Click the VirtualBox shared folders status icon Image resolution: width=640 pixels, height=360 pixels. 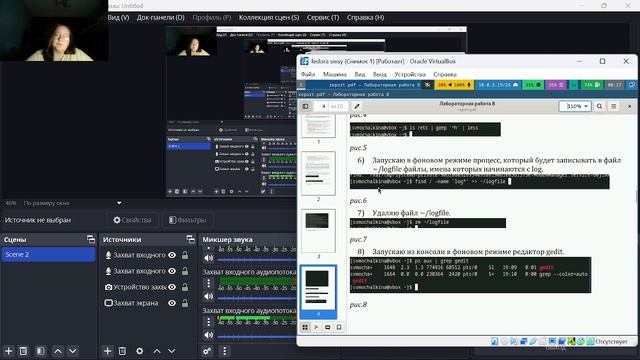pos(542,341)
